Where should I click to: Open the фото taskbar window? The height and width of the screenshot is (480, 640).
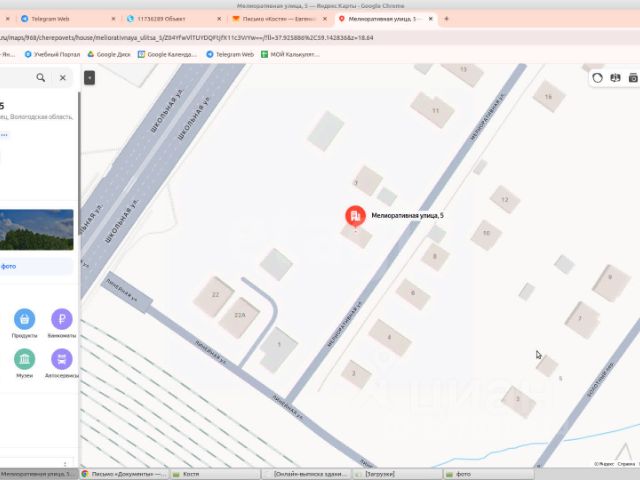tap(489, 474)
